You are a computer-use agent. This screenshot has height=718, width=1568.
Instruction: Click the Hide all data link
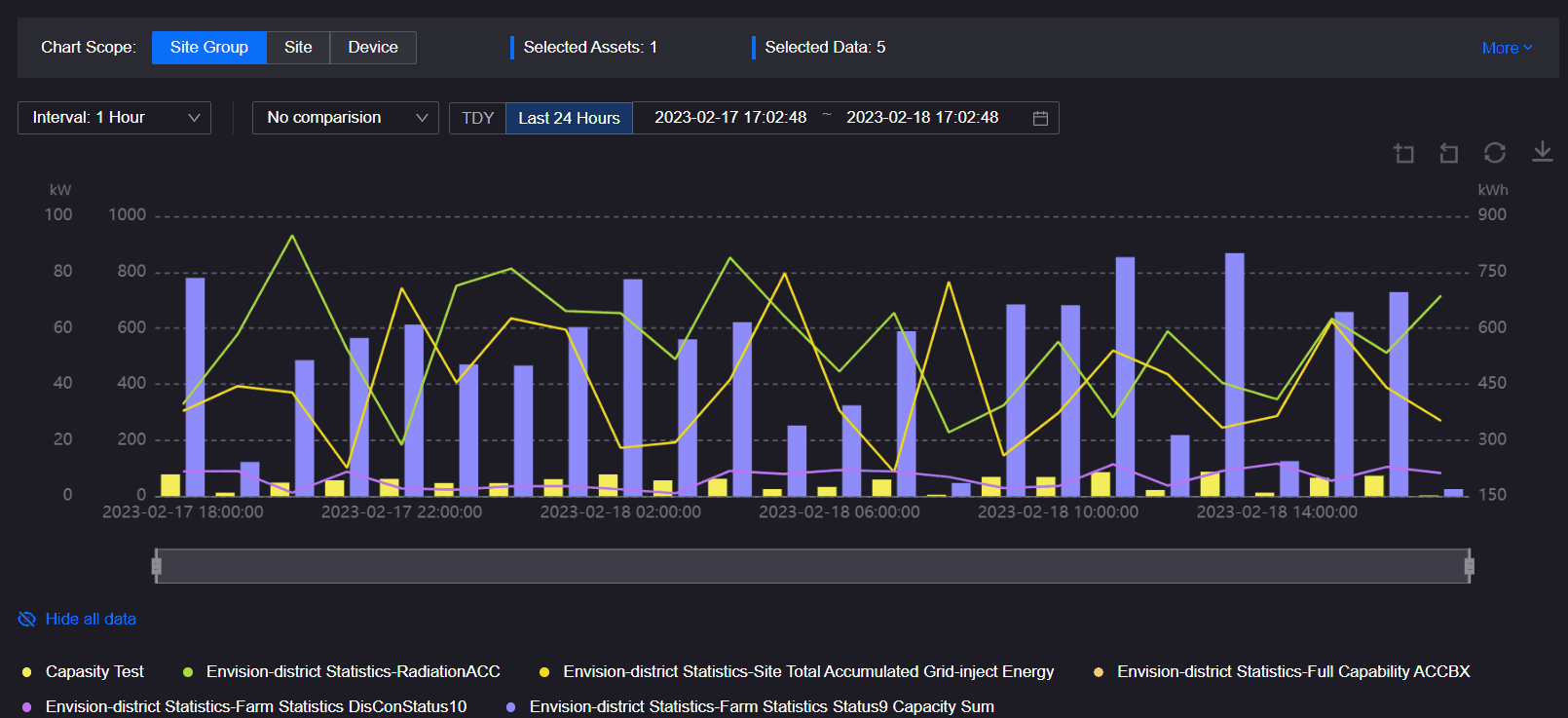click(91, 620)
